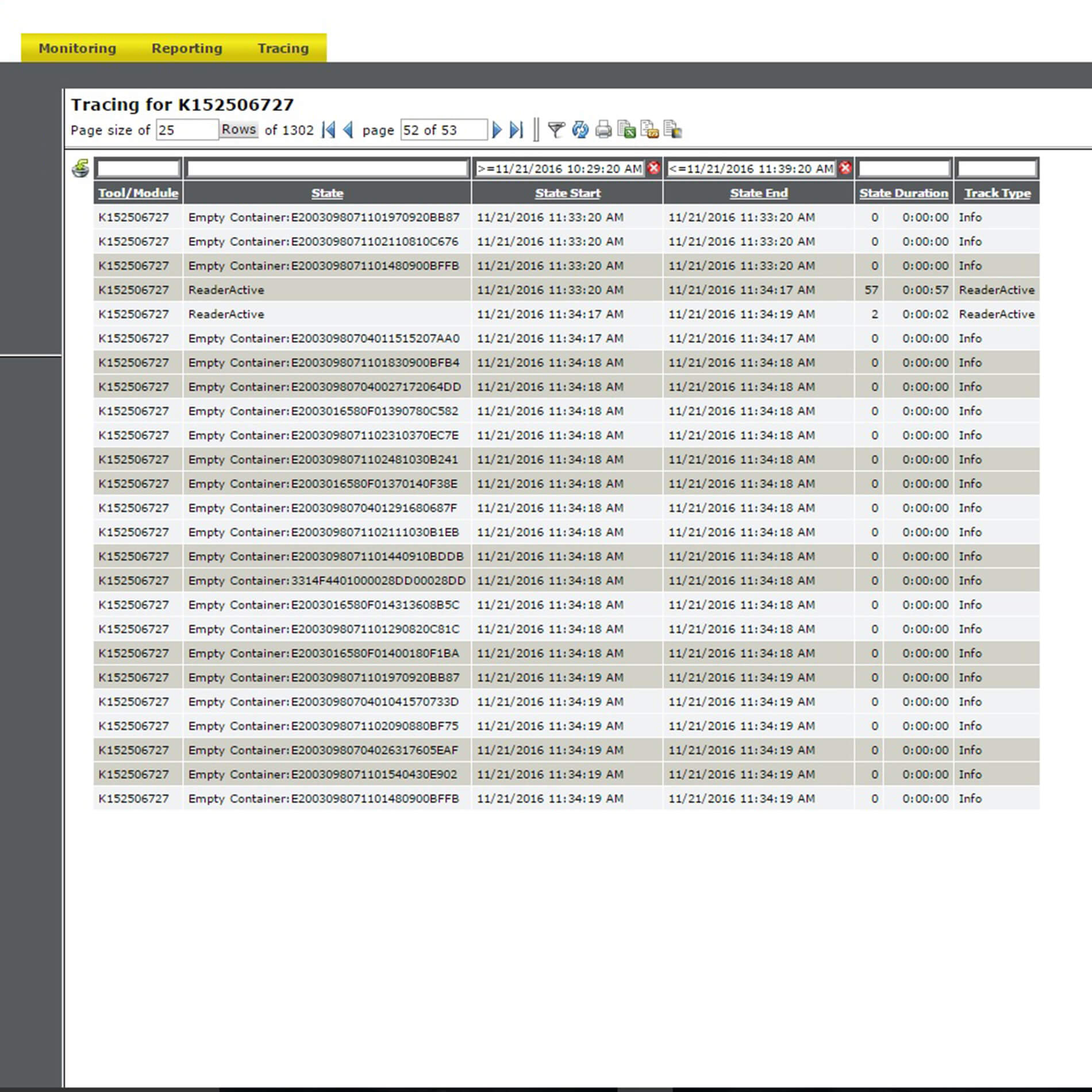Sort by State Start column header

coord(567,193)
